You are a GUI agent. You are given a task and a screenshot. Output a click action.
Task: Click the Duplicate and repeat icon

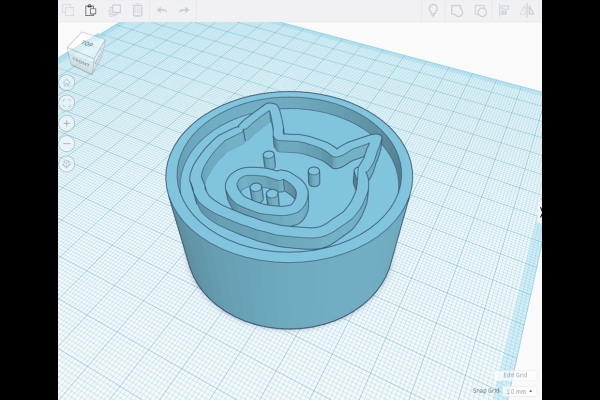tap(114, 10)
